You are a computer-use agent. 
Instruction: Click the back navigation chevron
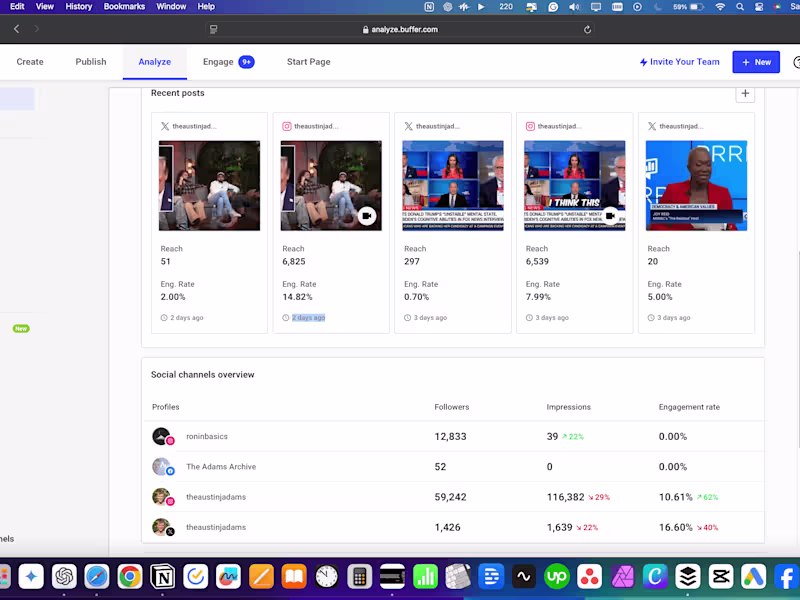click(x=16, y=29)
